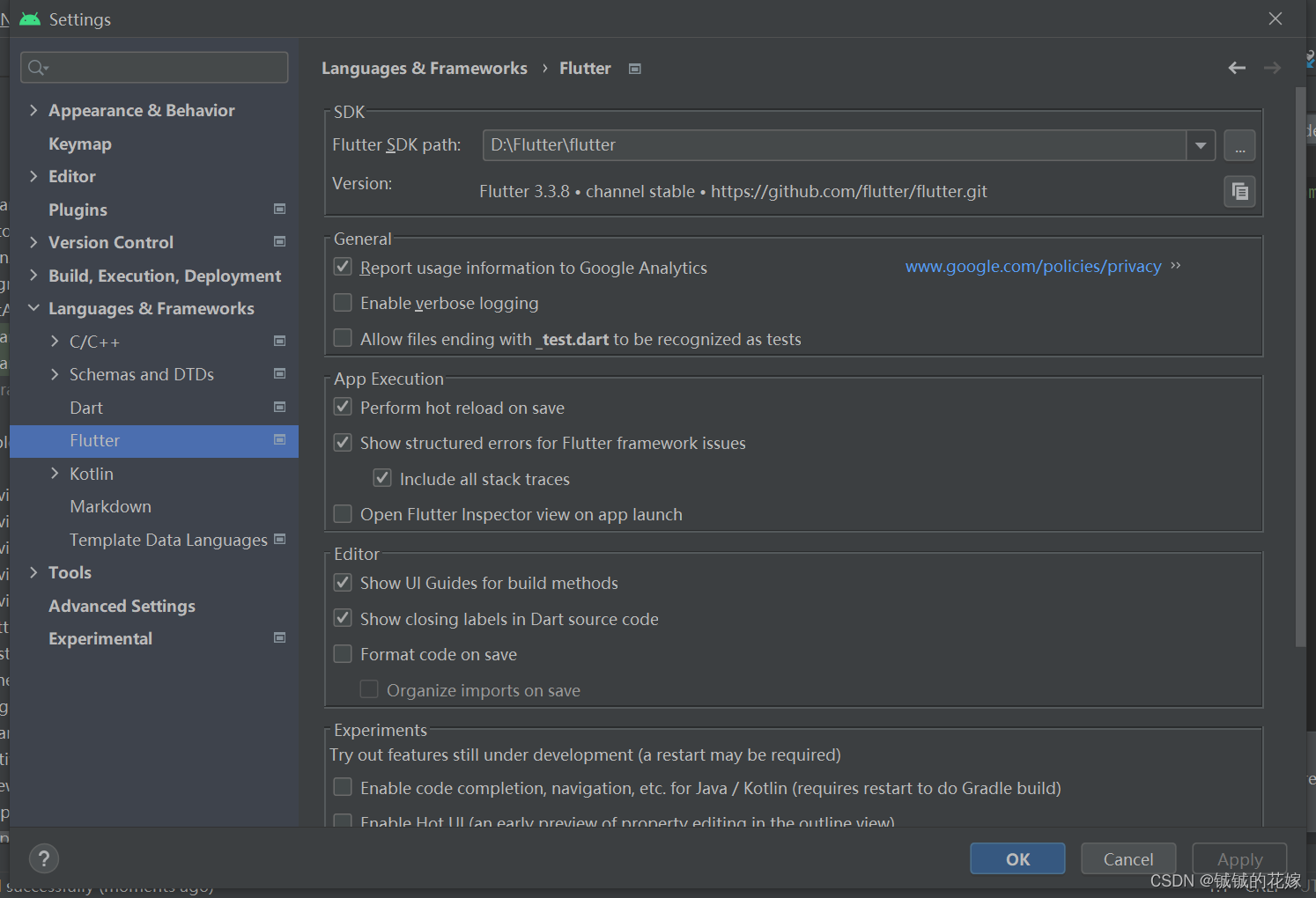Viewport: 1316px width, 898px height.
Task: Click project icon beside Experimental row
Action: pos(280,637)
